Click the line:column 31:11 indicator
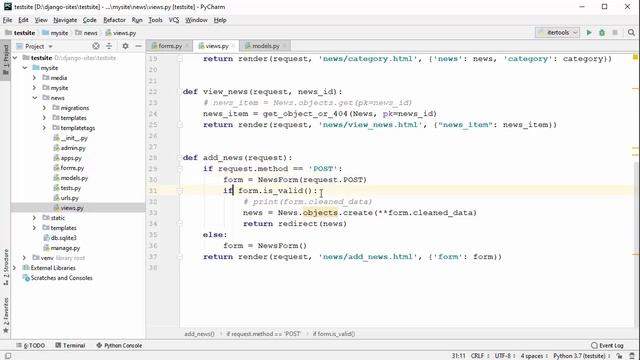Screen dimensions: 640x360 click(458, 356)
